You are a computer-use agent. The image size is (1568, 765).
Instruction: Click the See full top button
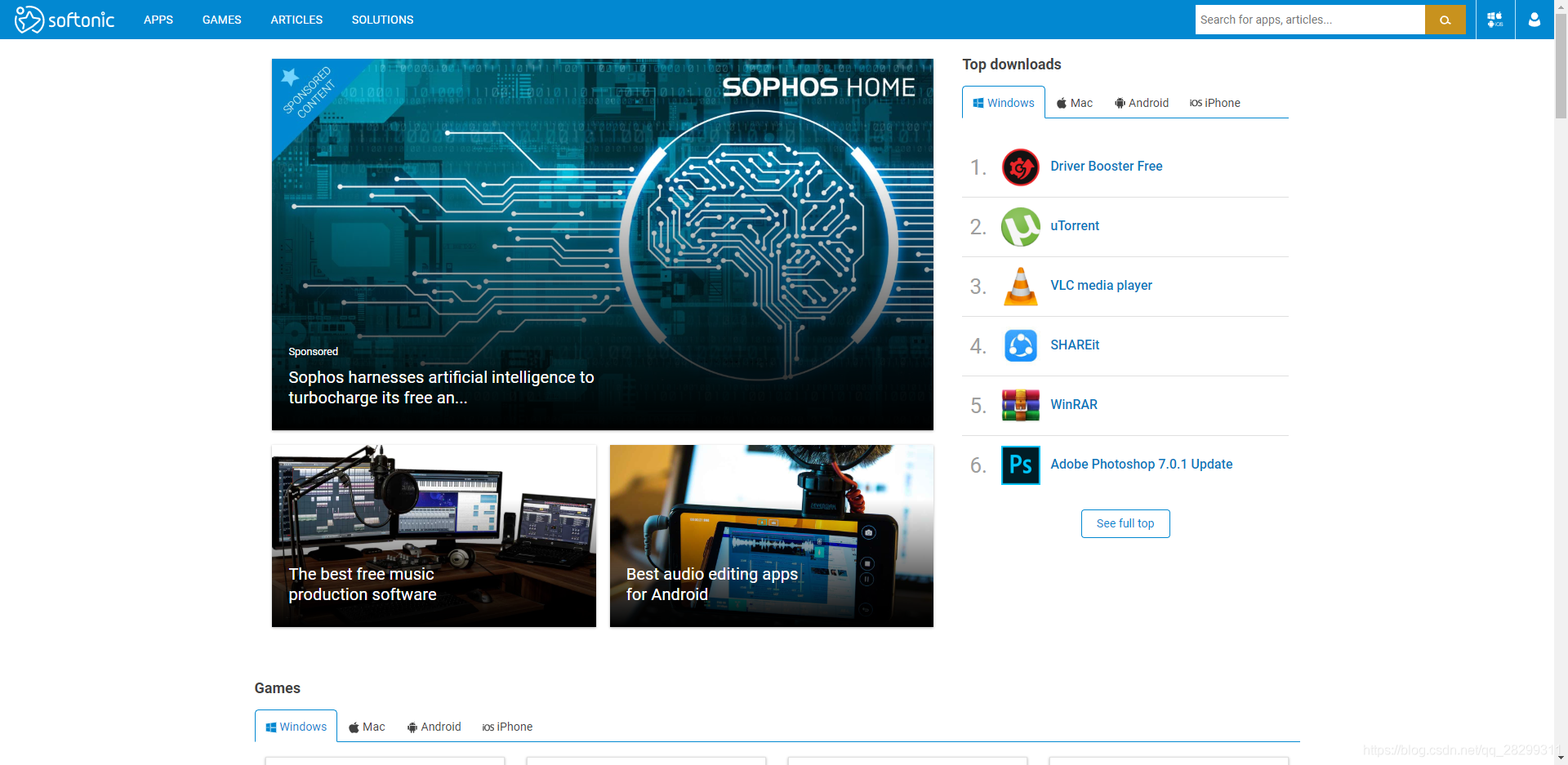1125,524
